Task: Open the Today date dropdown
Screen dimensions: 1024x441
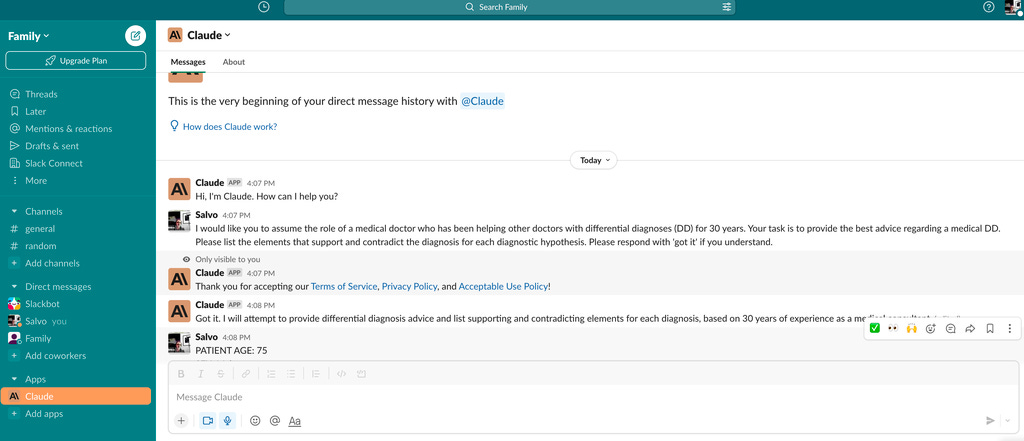Action: (x=594, y=160)
